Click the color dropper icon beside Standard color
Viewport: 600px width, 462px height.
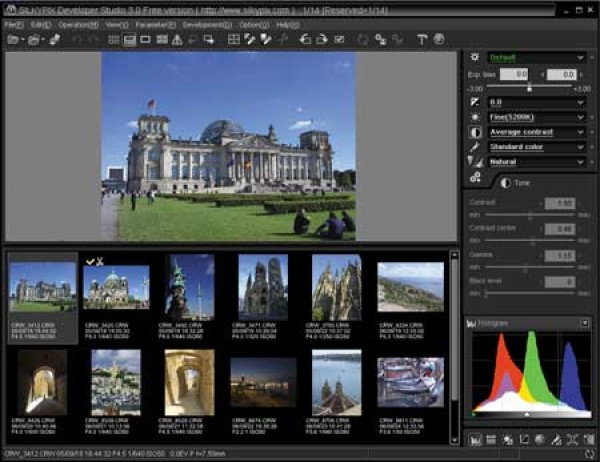pyautogui.click(x=474, y=147)
